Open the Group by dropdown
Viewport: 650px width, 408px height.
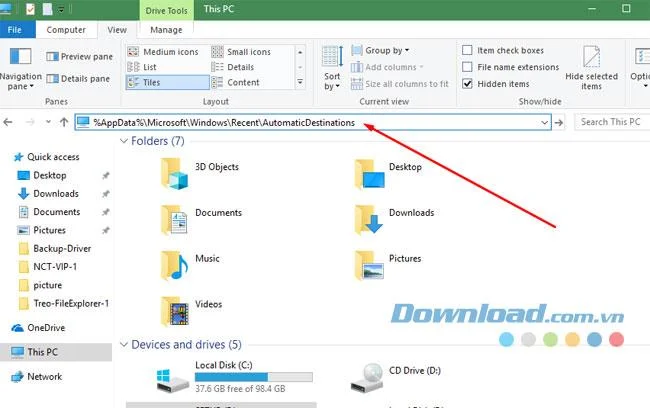pos(380,51)
